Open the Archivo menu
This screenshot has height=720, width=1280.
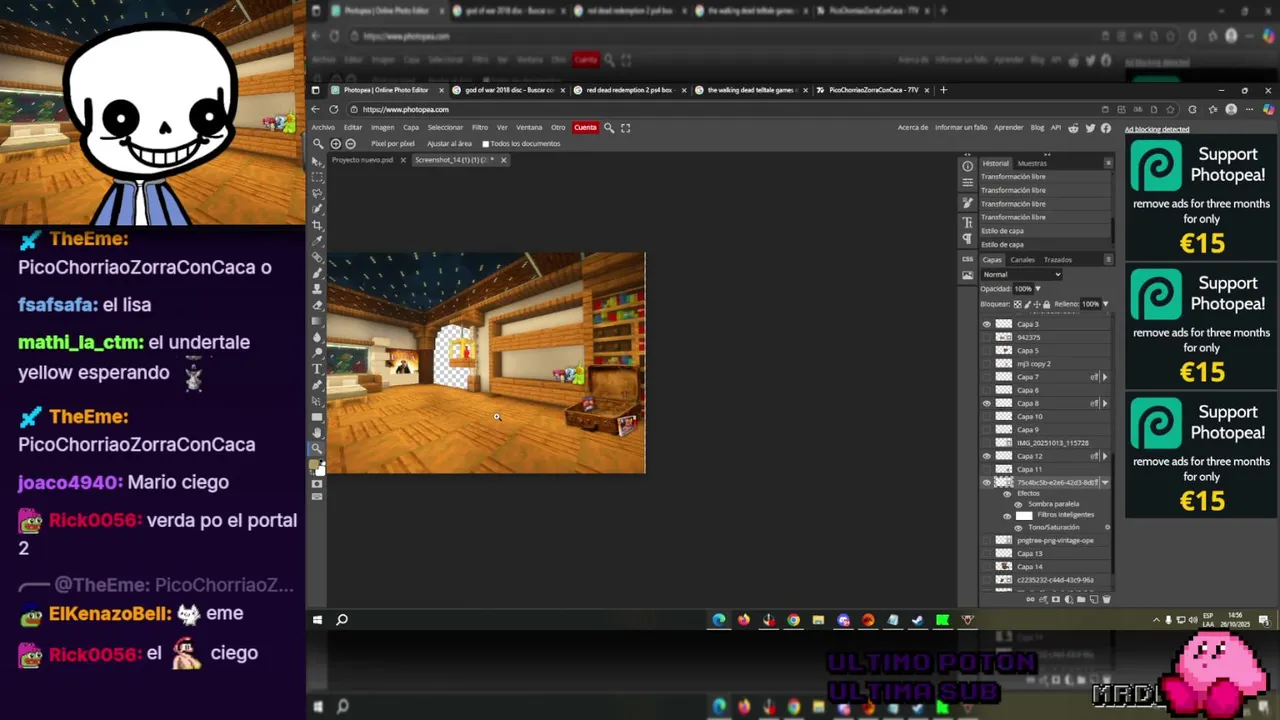click(323, 128)
